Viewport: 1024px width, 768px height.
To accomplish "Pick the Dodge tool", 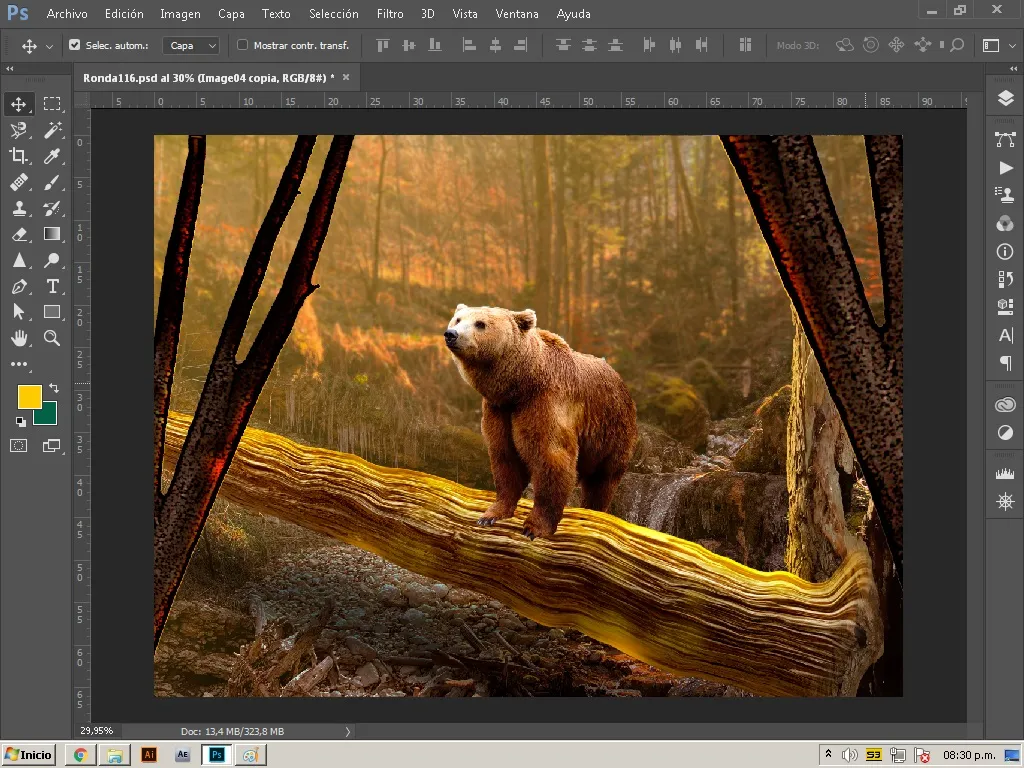I will point(52,260).
